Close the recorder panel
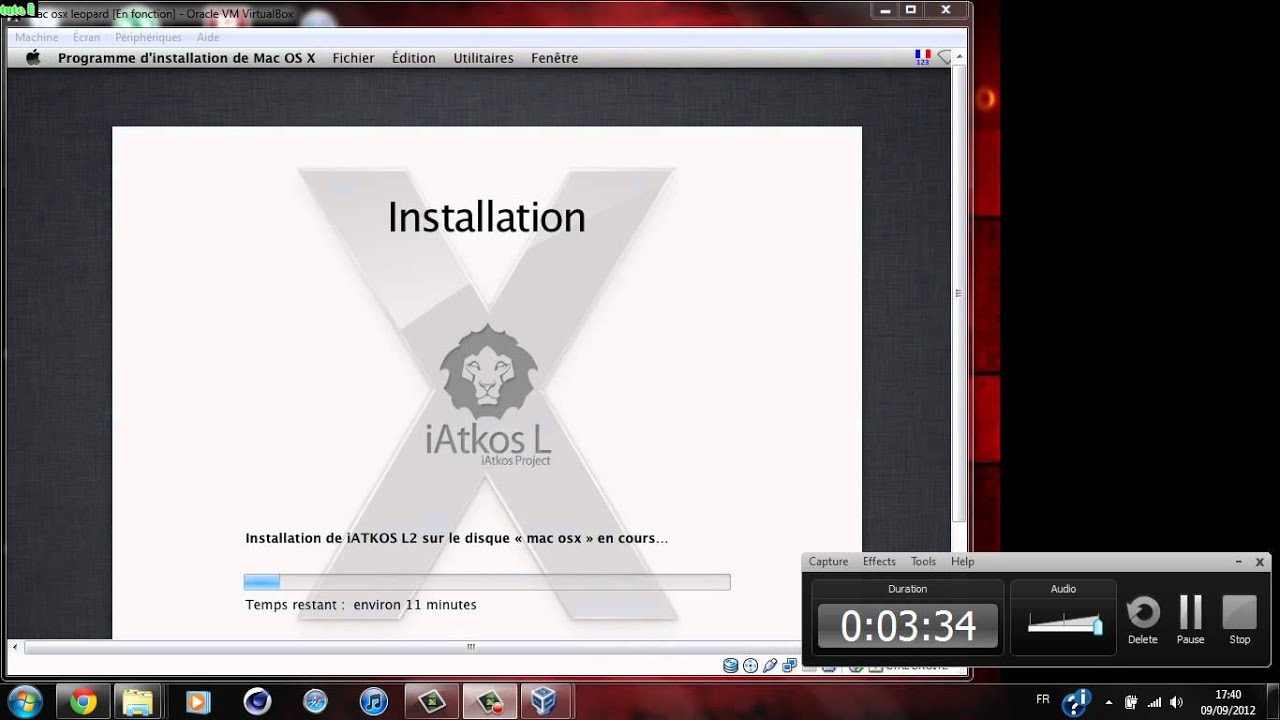 (1260, 562)
